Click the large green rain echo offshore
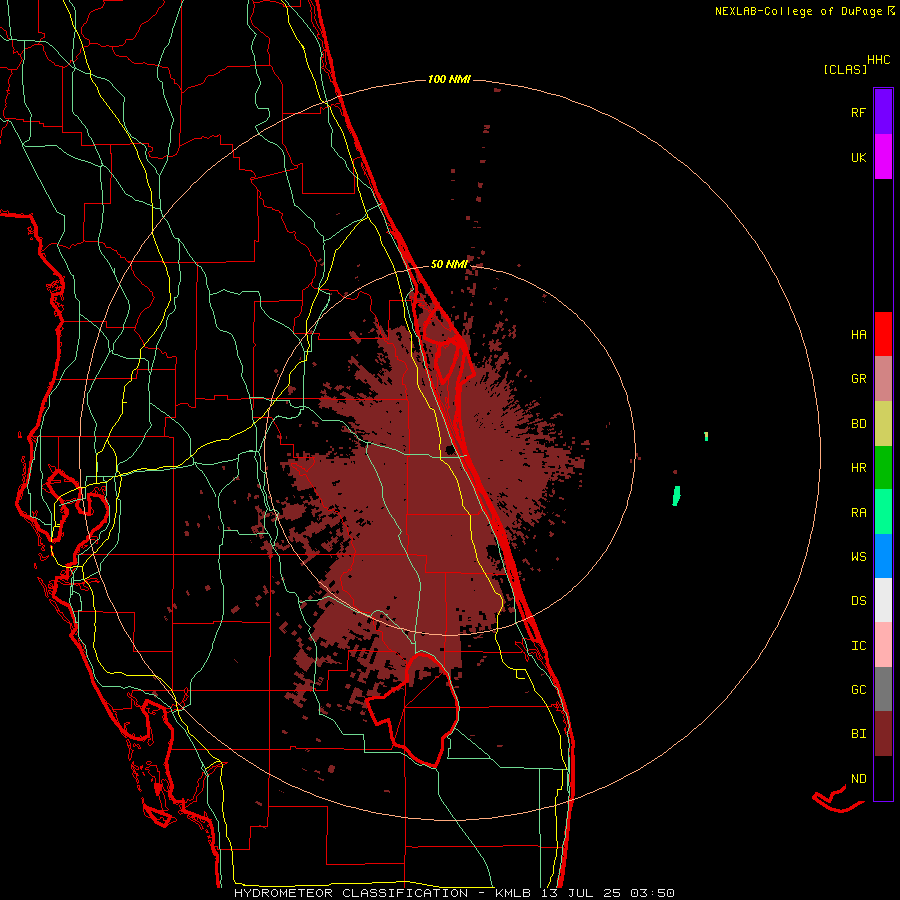This screenshot has width=900, height=900. (x=677, y=495)
